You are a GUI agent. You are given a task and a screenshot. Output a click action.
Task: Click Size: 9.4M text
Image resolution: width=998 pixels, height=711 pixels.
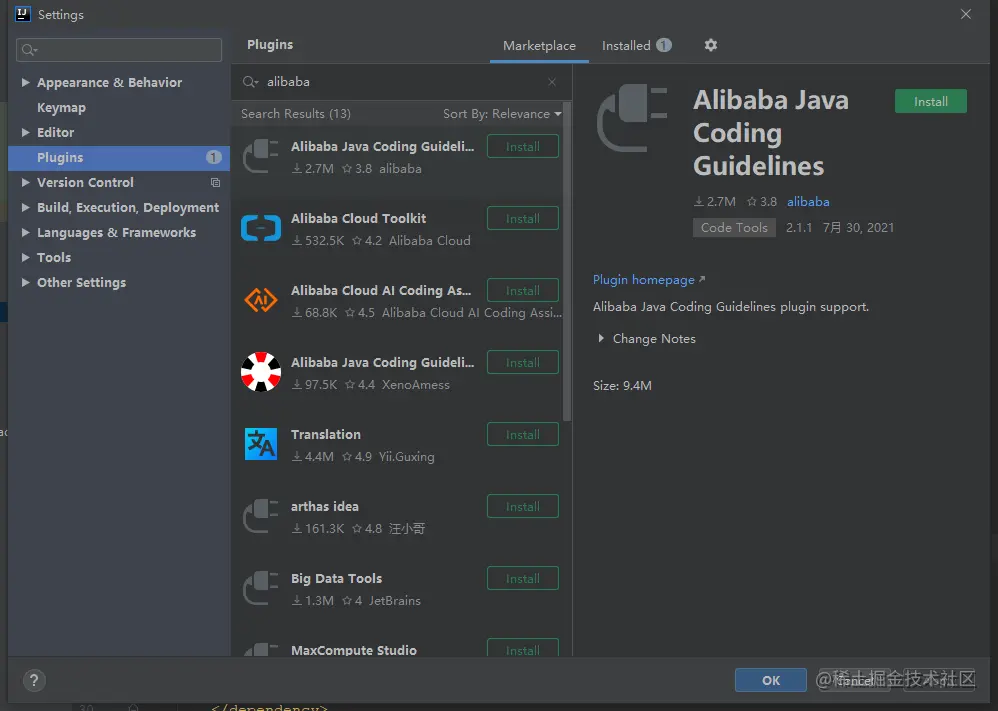pyautogui.click(x=622, y=386)
